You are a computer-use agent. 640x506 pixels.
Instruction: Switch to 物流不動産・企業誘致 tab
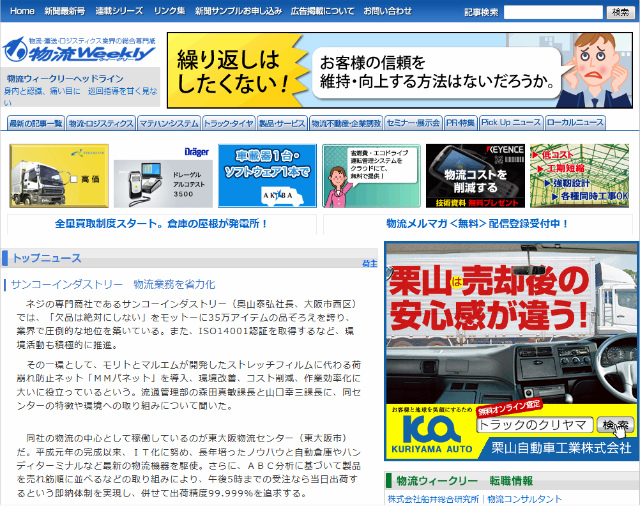(346, 123)
